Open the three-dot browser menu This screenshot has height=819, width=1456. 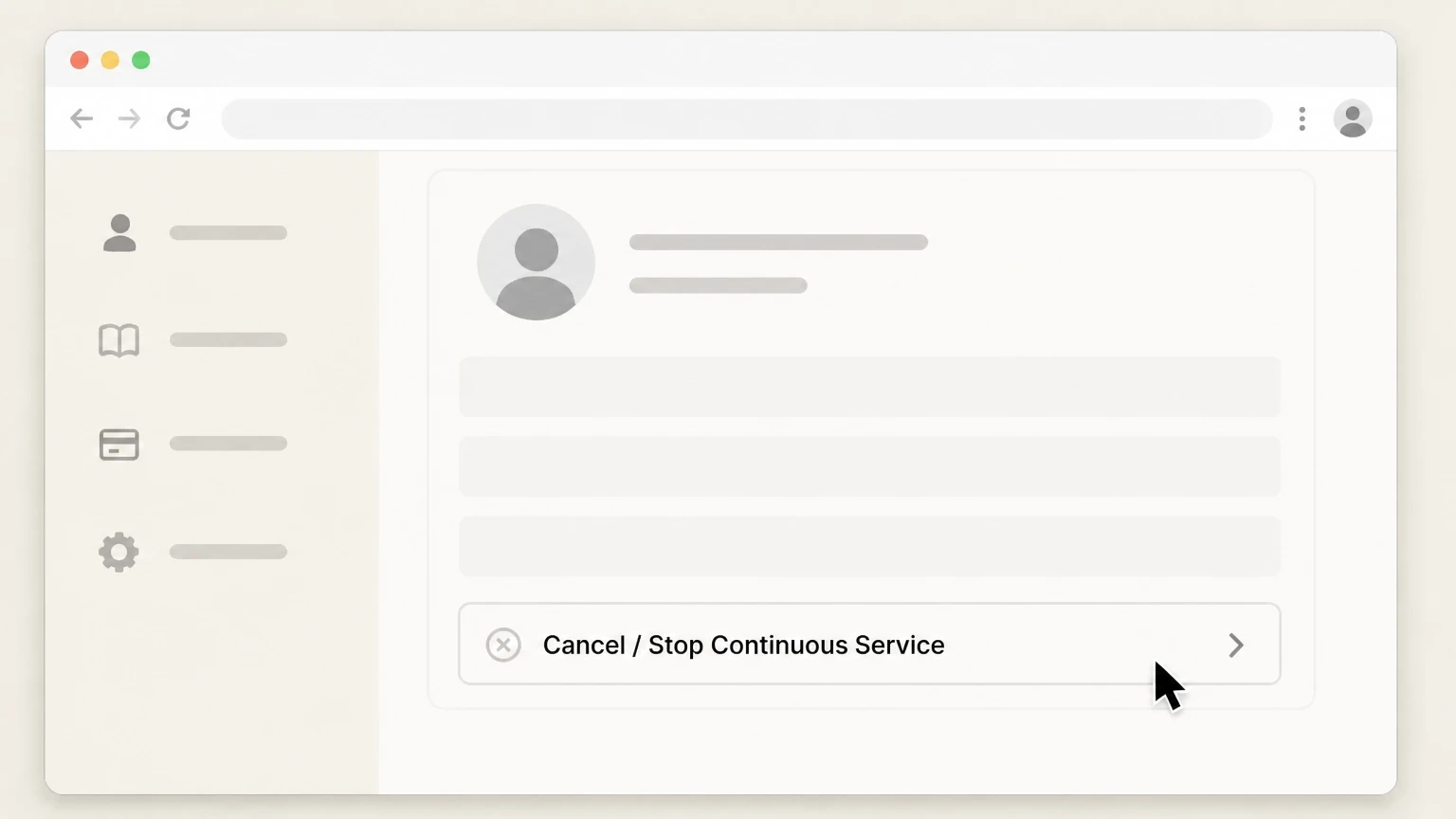click(x=1301, y=118)
